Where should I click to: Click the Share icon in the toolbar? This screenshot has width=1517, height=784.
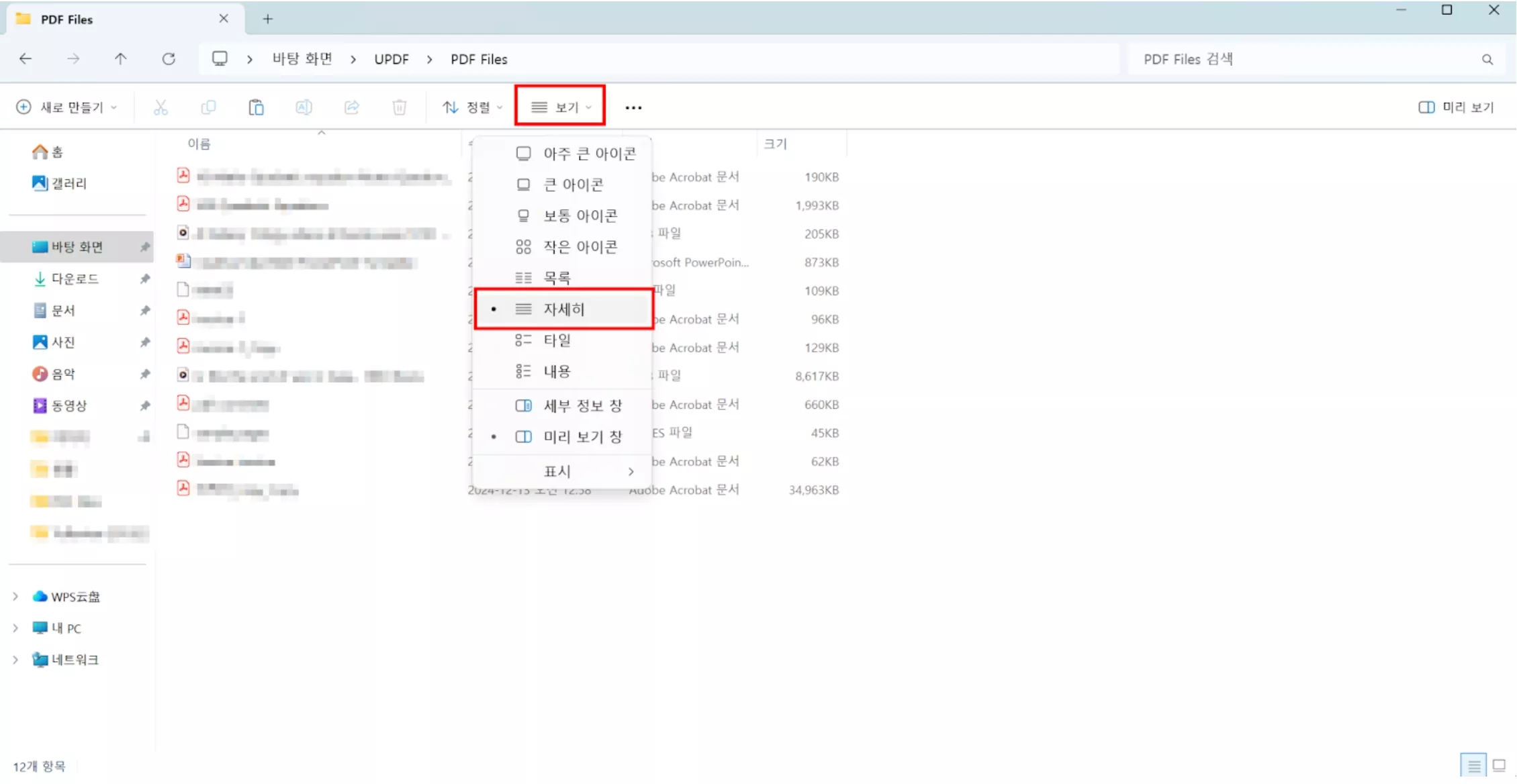(352, 107)
